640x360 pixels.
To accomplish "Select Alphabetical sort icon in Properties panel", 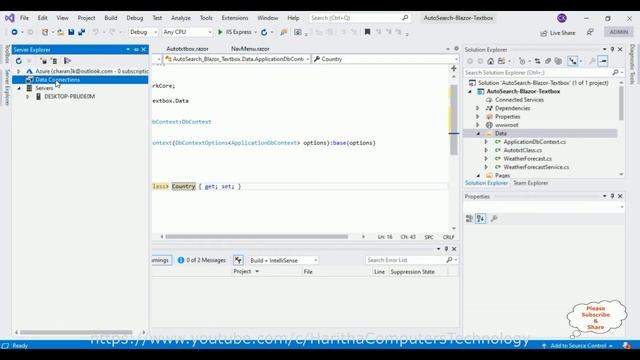I will (480, 219).
